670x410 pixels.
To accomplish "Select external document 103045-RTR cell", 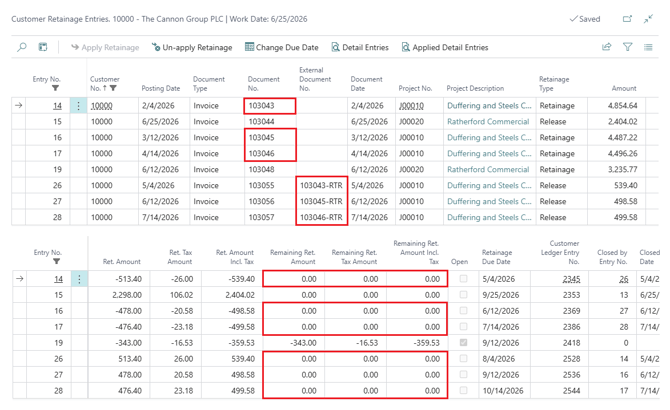I will 321,201.
